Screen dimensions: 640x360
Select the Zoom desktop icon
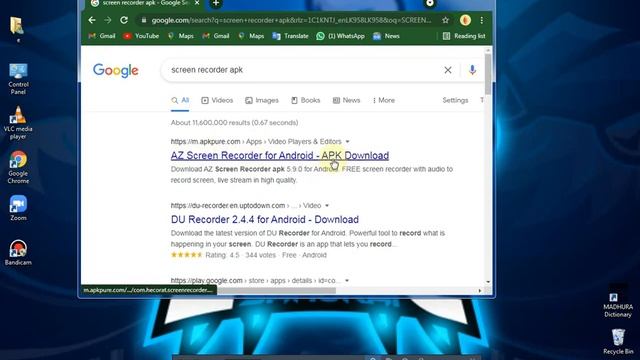tap(18, 208)
